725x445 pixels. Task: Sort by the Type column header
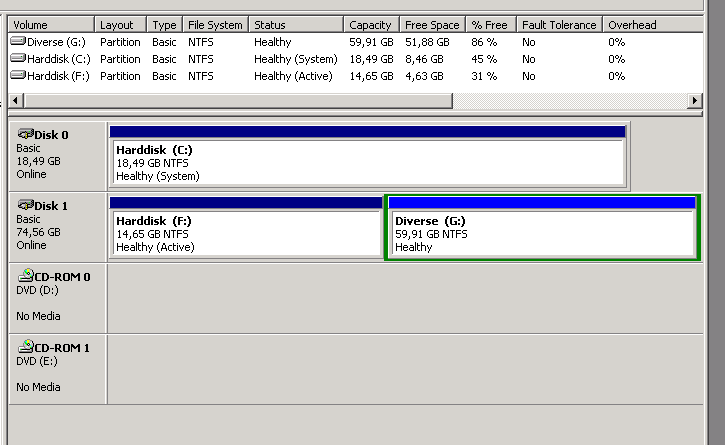(x=165, y=25)
